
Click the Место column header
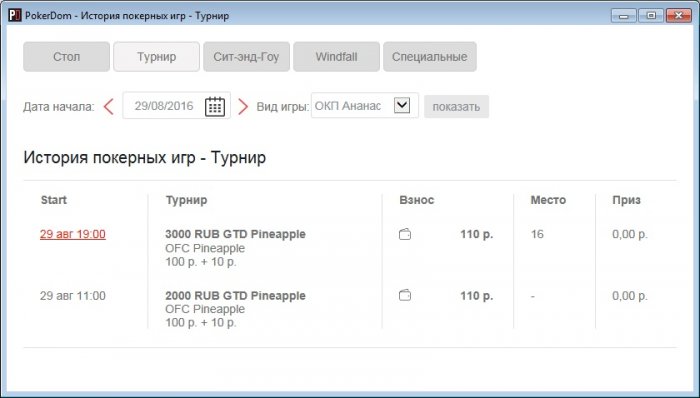pos(548,200)
